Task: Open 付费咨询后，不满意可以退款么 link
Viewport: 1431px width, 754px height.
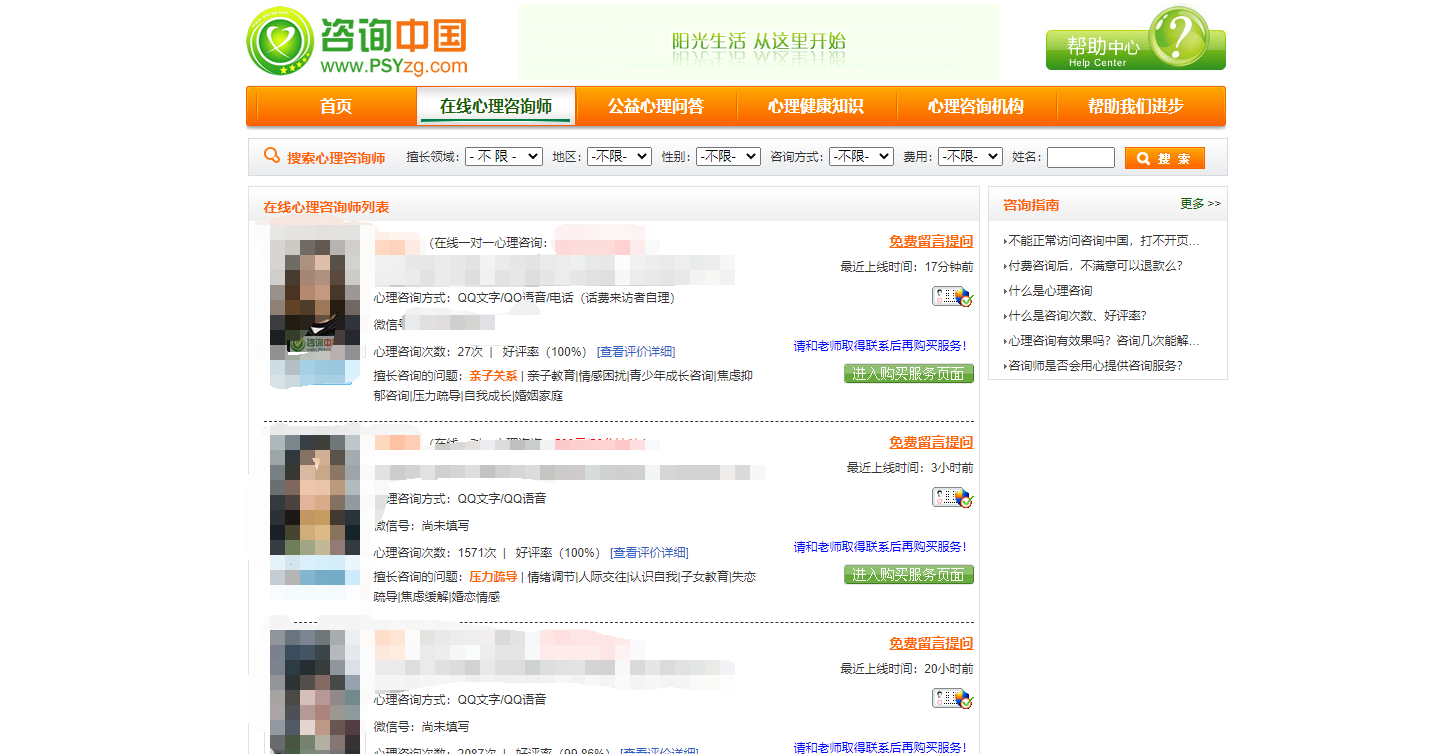Action: point(1095,266)
